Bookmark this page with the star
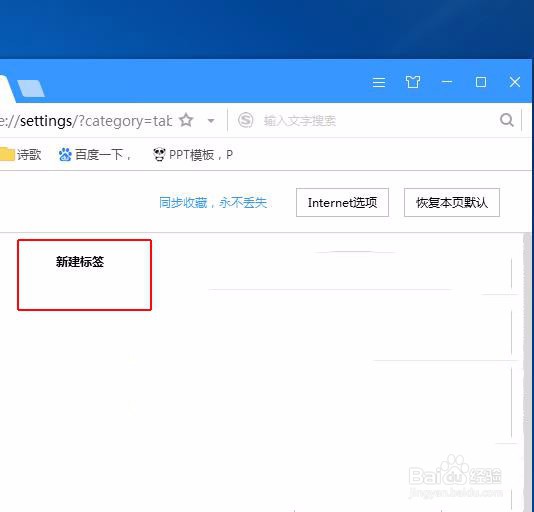This screenshot has height=512, width=534. [186, 120]
